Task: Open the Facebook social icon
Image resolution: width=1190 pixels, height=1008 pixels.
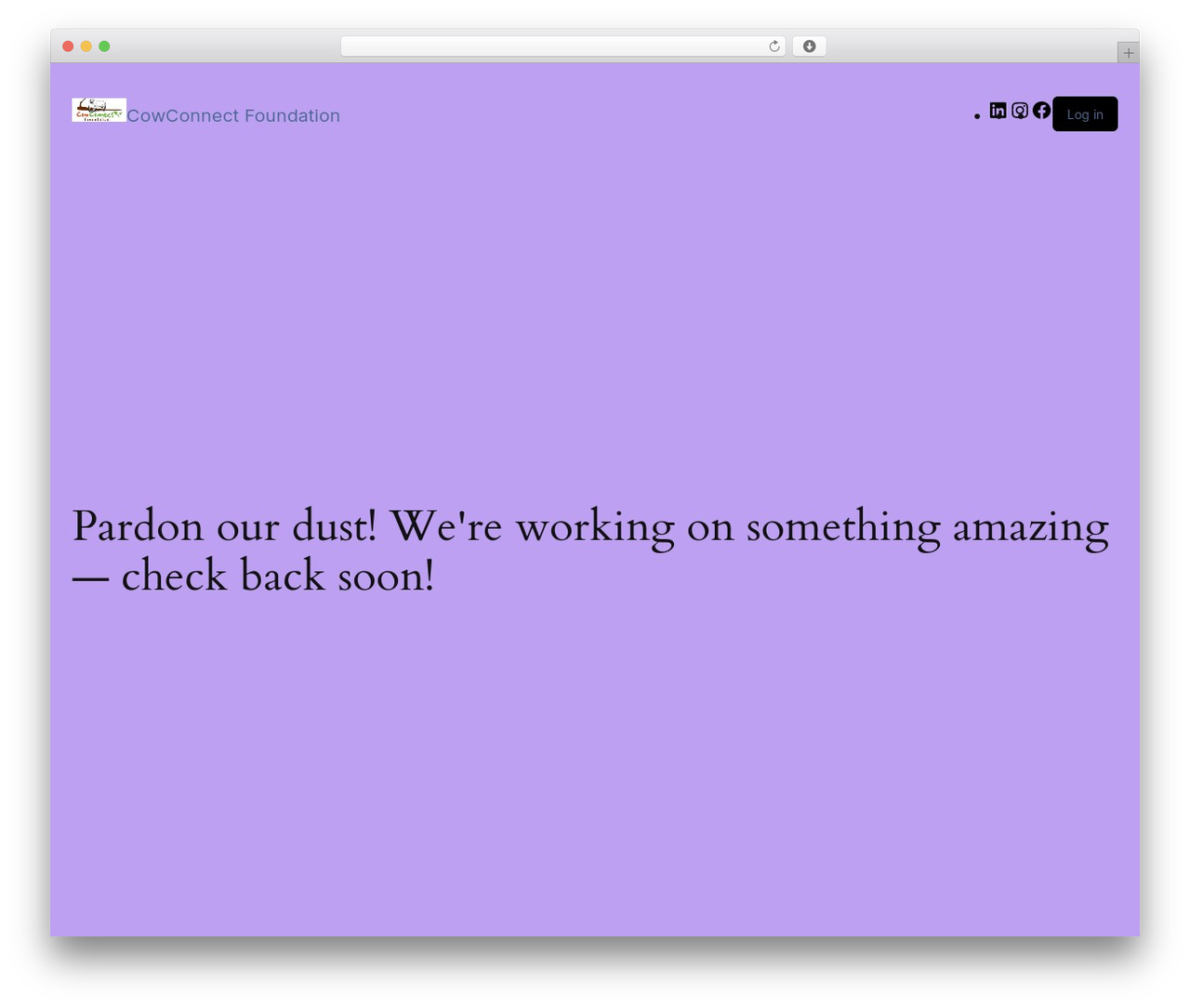Action: [x=1041, y=111]
